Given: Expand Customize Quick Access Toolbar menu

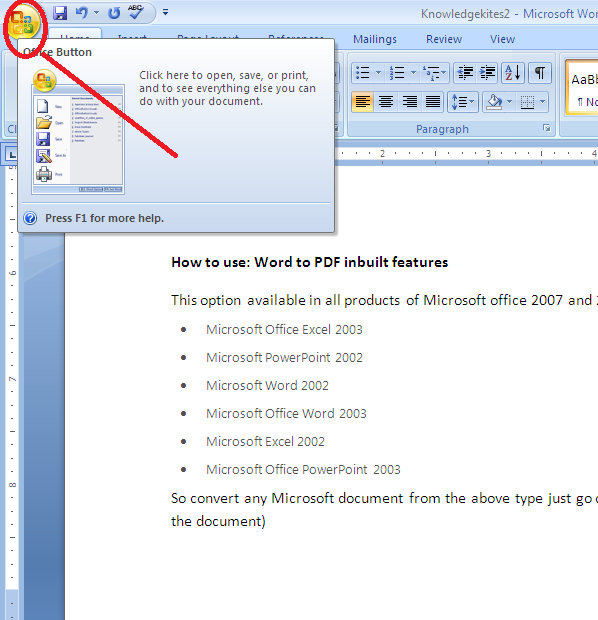Looking at the screenshot, I should (x=165, y=12).
